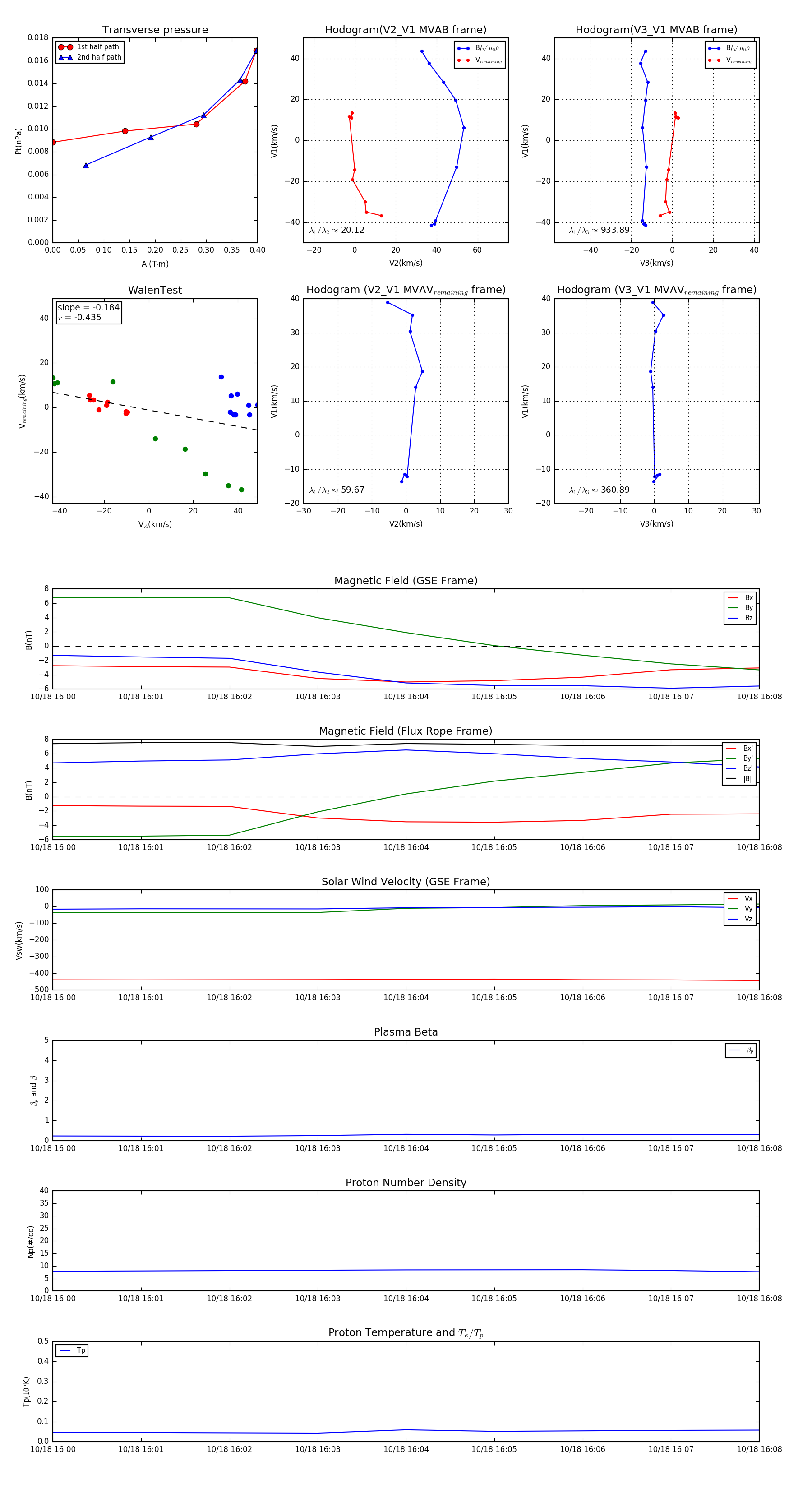Click 'Hodogram (V2_V1 MVAV remaining frame)' title

[x=406, y=290]
